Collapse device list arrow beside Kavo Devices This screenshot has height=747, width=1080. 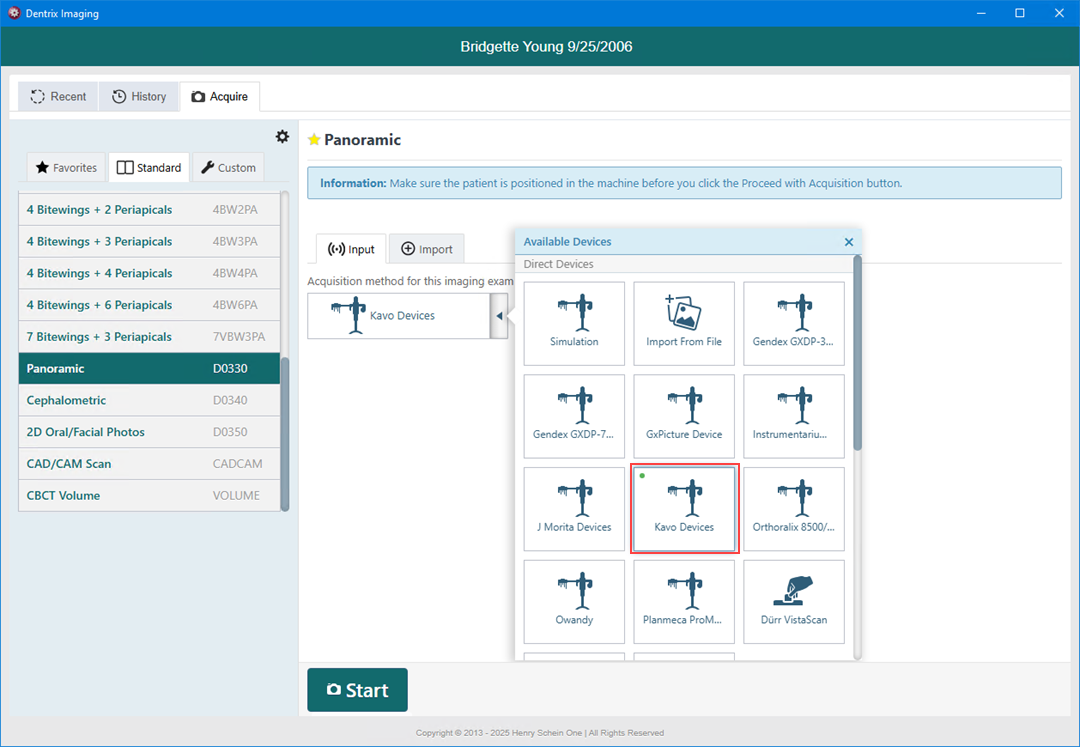pyautogui.click(x=499, y=316)
